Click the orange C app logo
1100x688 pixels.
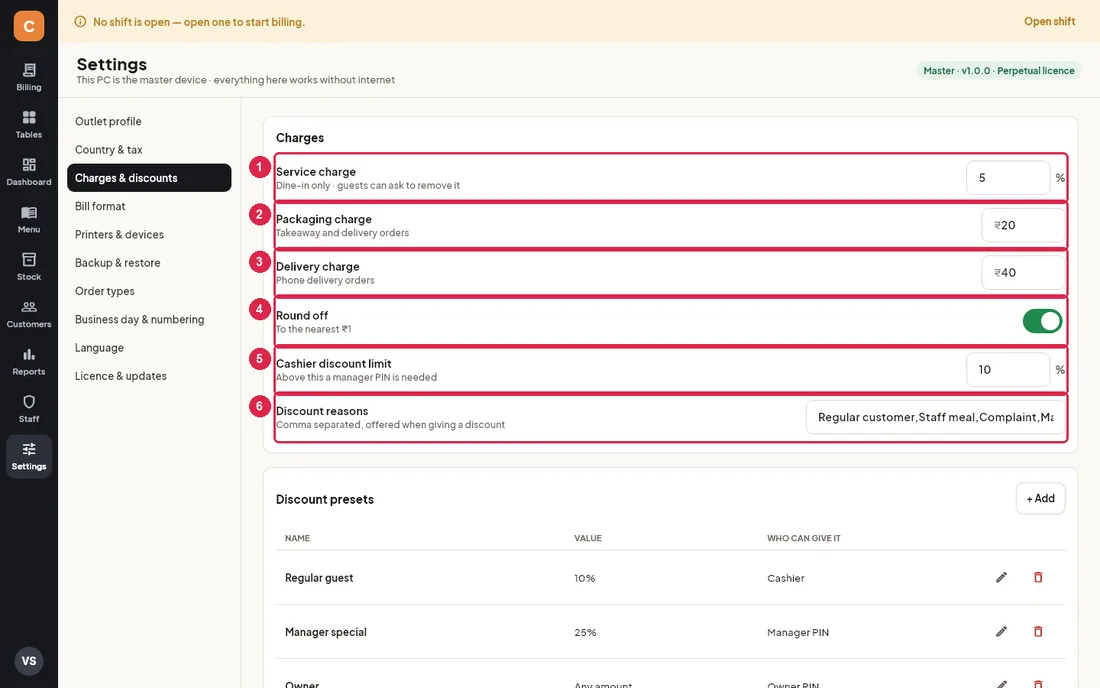pos(29,26)
